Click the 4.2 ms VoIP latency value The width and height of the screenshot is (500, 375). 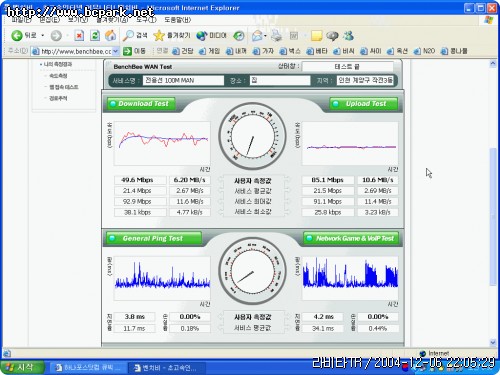[323, 317]
